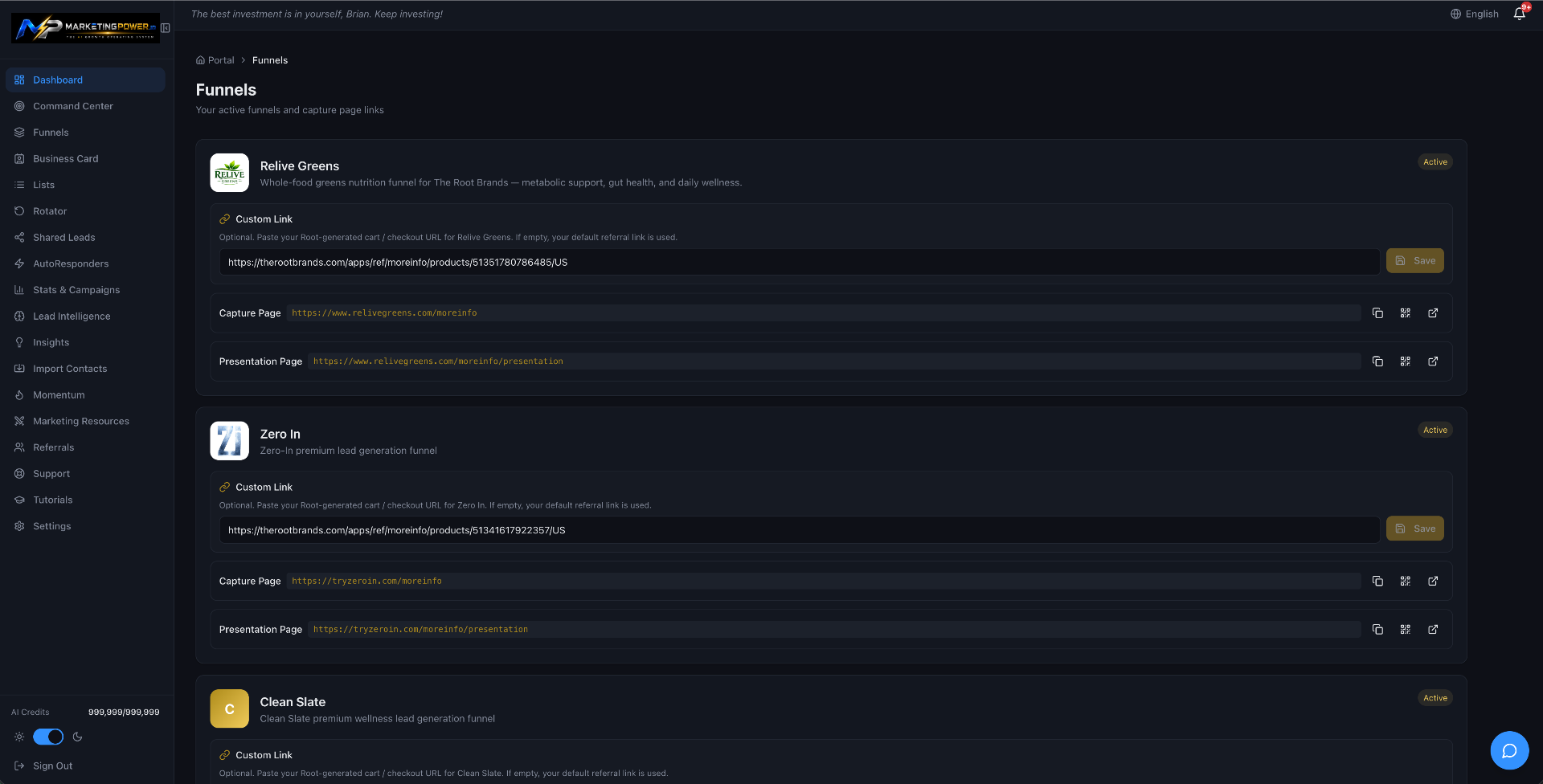Image resolution: width=1543 pixels, height=784 pixels.
Task: Open Command Center in sidebar
Action: (x=85, y=106)
